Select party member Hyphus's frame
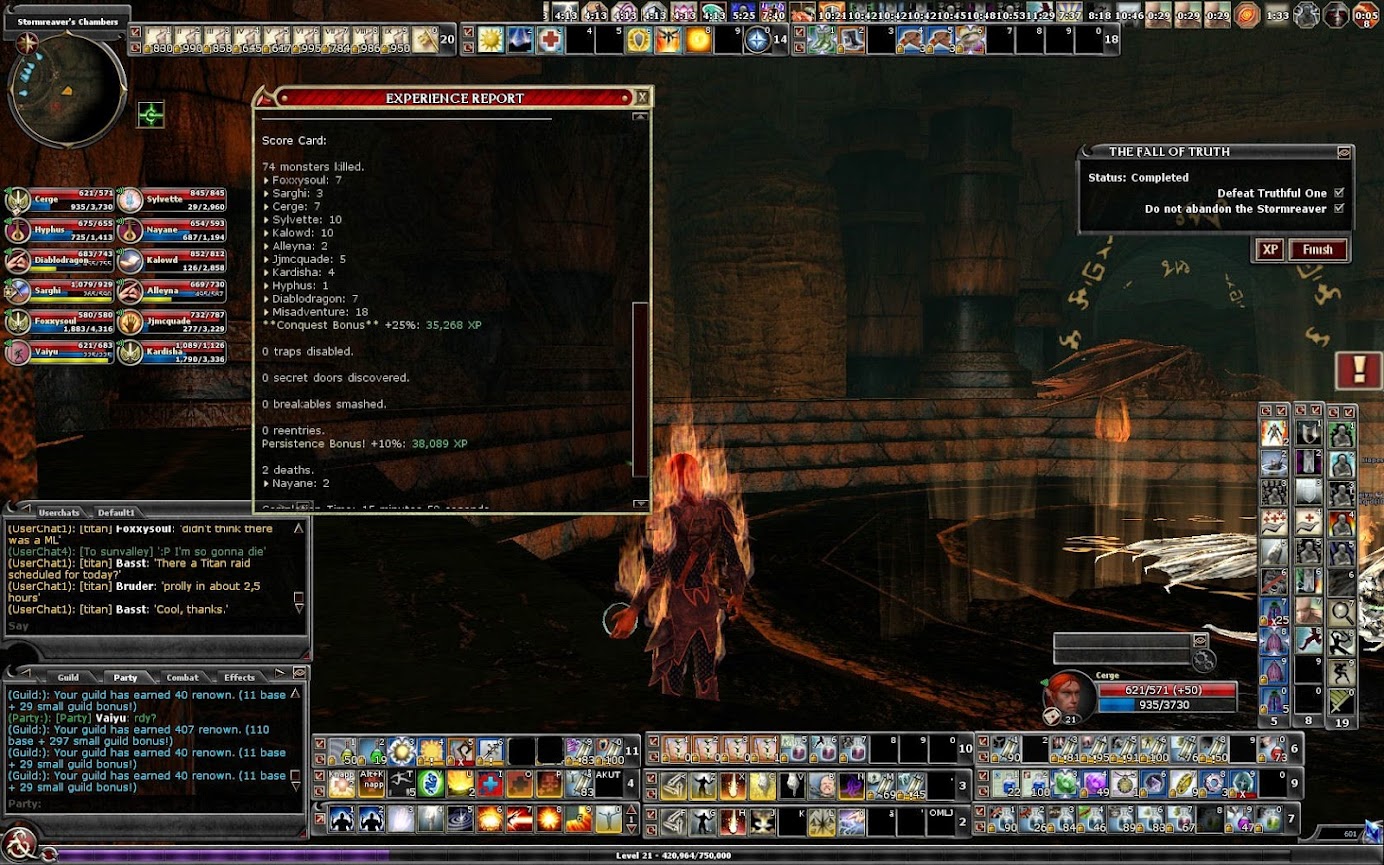 click(60, 231)
